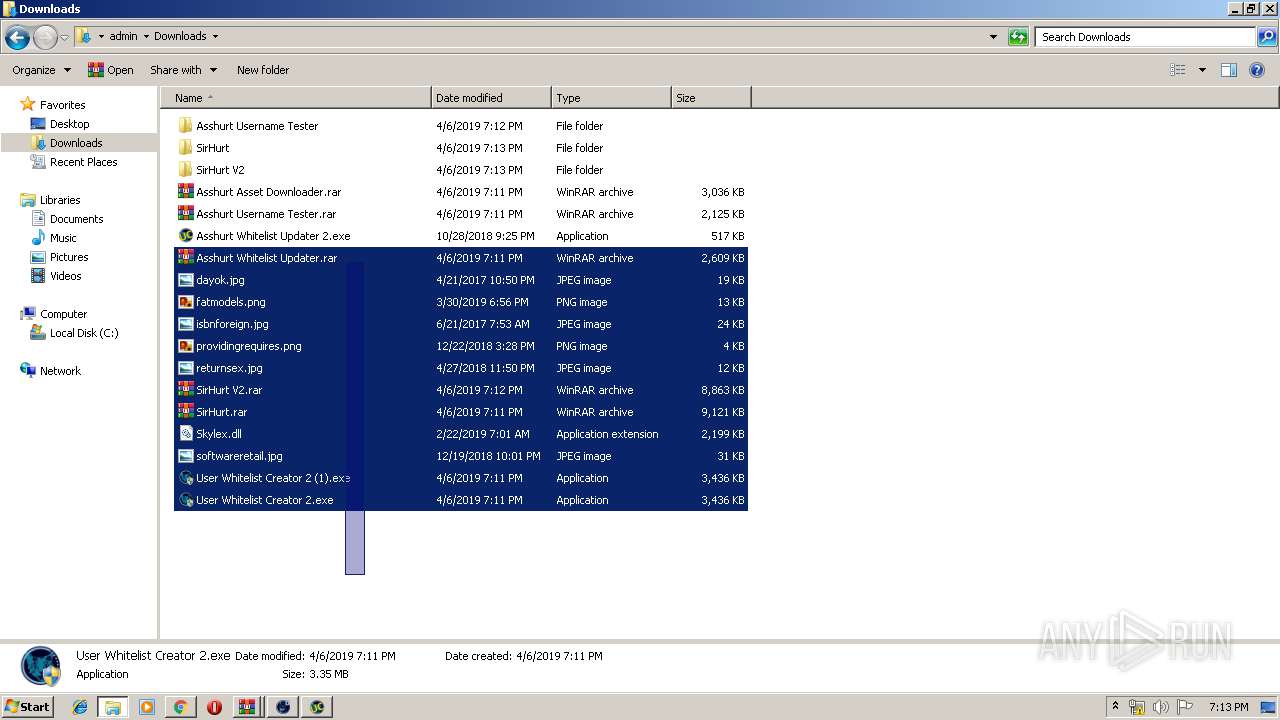Open Music library

(x=63, y=238)
